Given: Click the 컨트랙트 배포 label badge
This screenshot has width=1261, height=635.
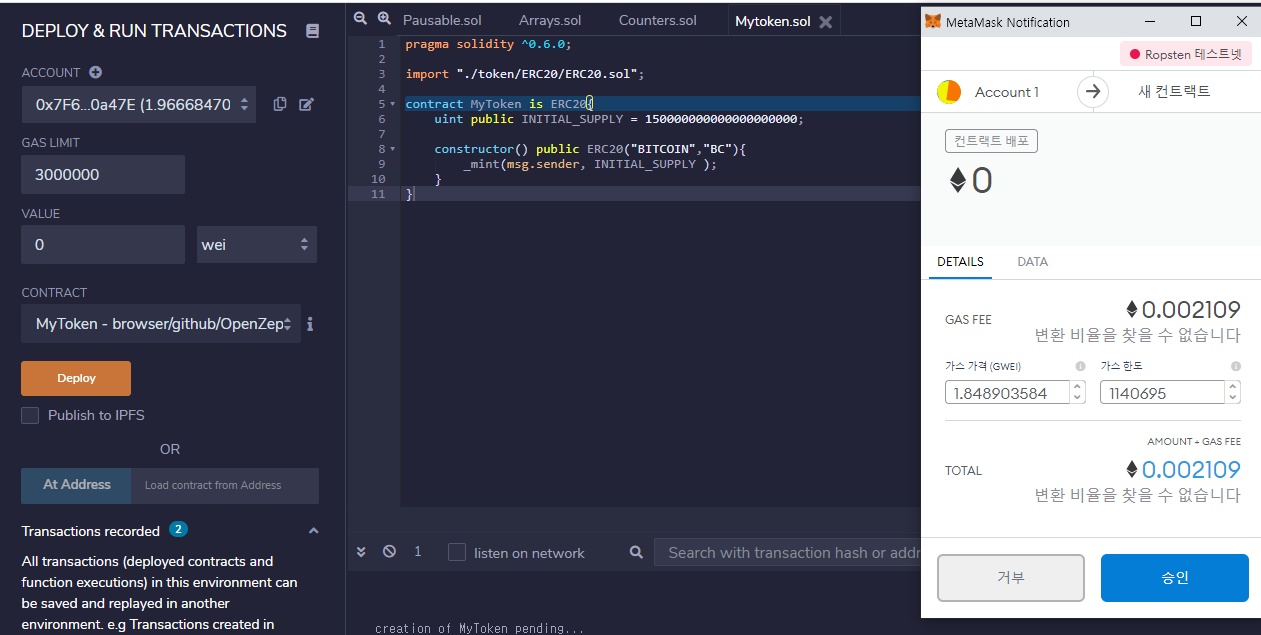Looking at the screenshot, I should coord(991,141).
